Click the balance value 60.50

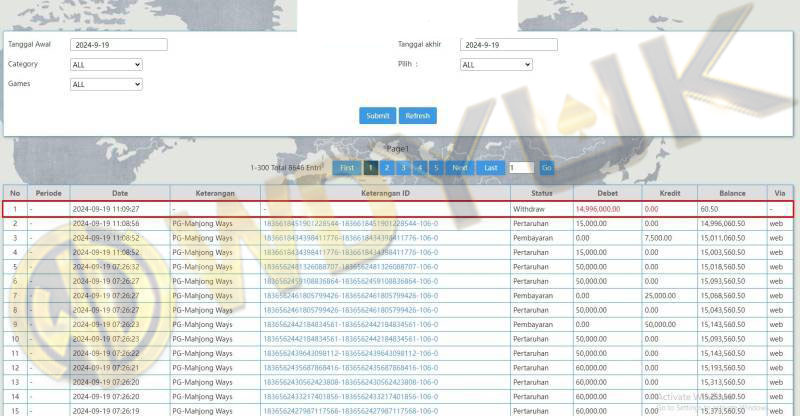709,209
